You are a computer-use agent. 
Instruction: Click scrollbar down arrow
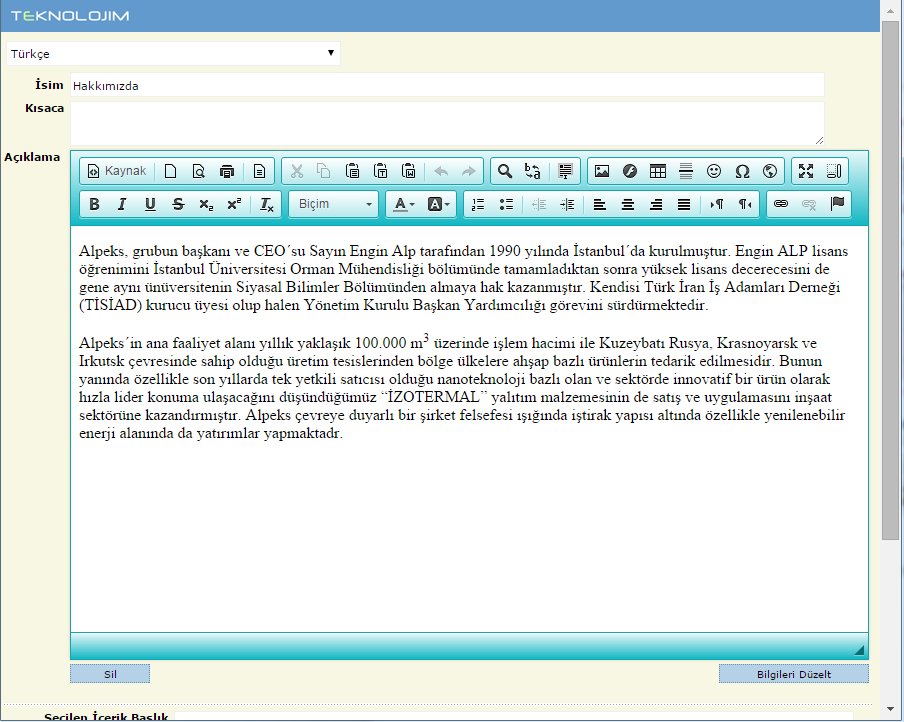[x=890, y=709]
